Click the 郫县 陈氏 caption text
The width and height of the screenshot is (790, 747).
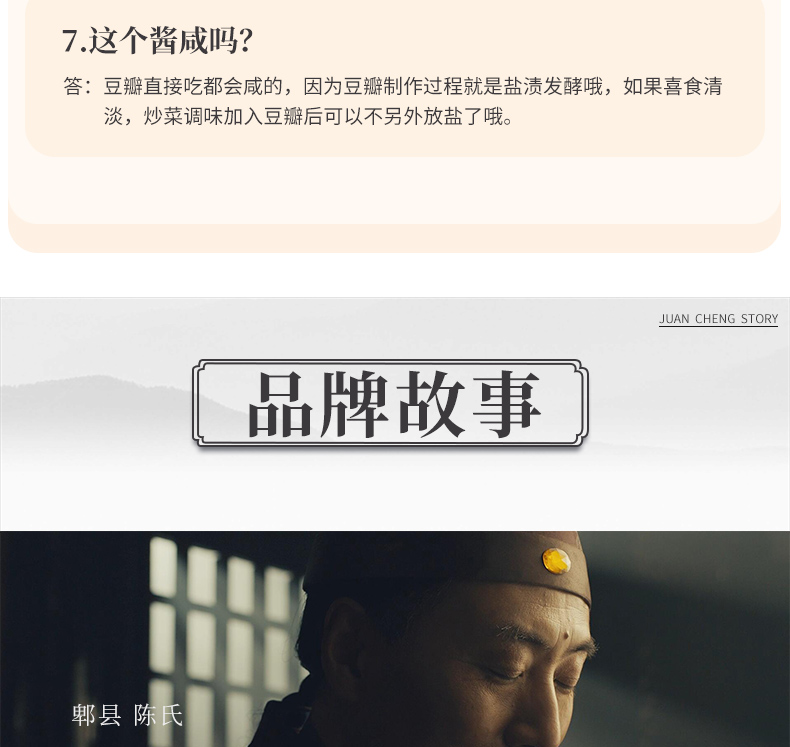point(127,715)
